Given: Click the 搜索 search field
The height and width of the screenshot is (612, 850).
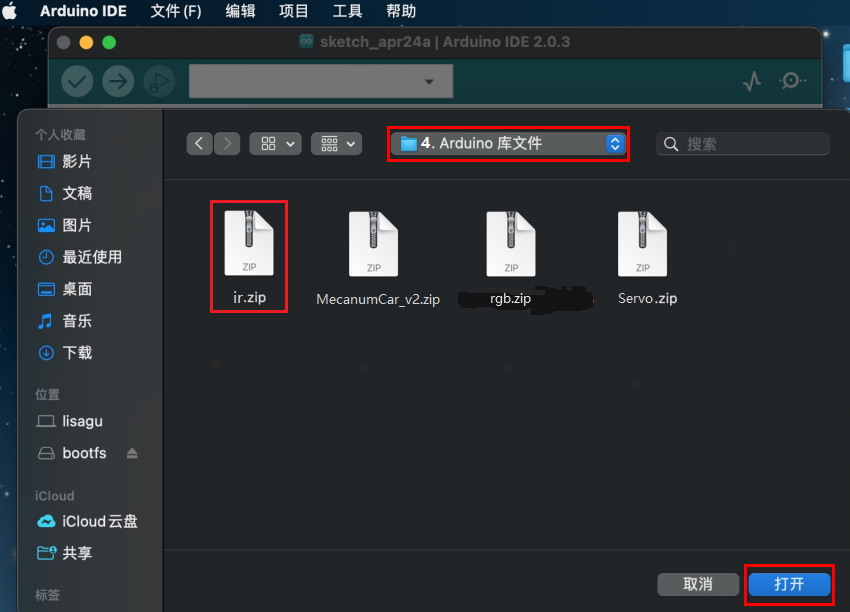Looking at the screenshot, I should point(743,144).
